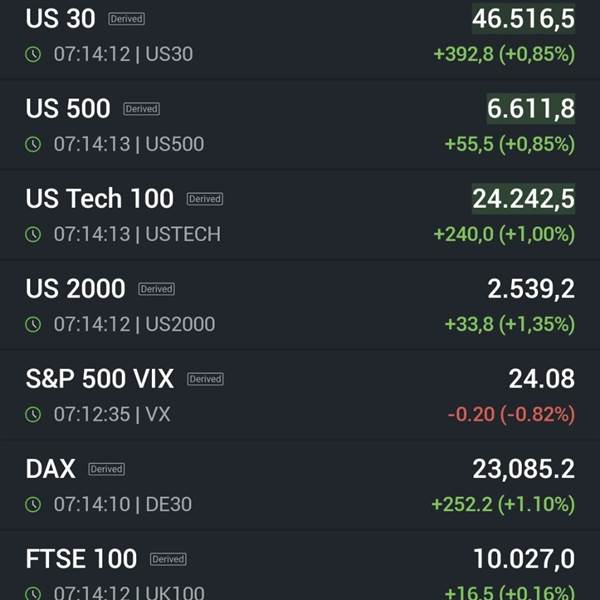
Task: Click the clock icon beside USTECH ticker
Action: click(x=33, y=234)
